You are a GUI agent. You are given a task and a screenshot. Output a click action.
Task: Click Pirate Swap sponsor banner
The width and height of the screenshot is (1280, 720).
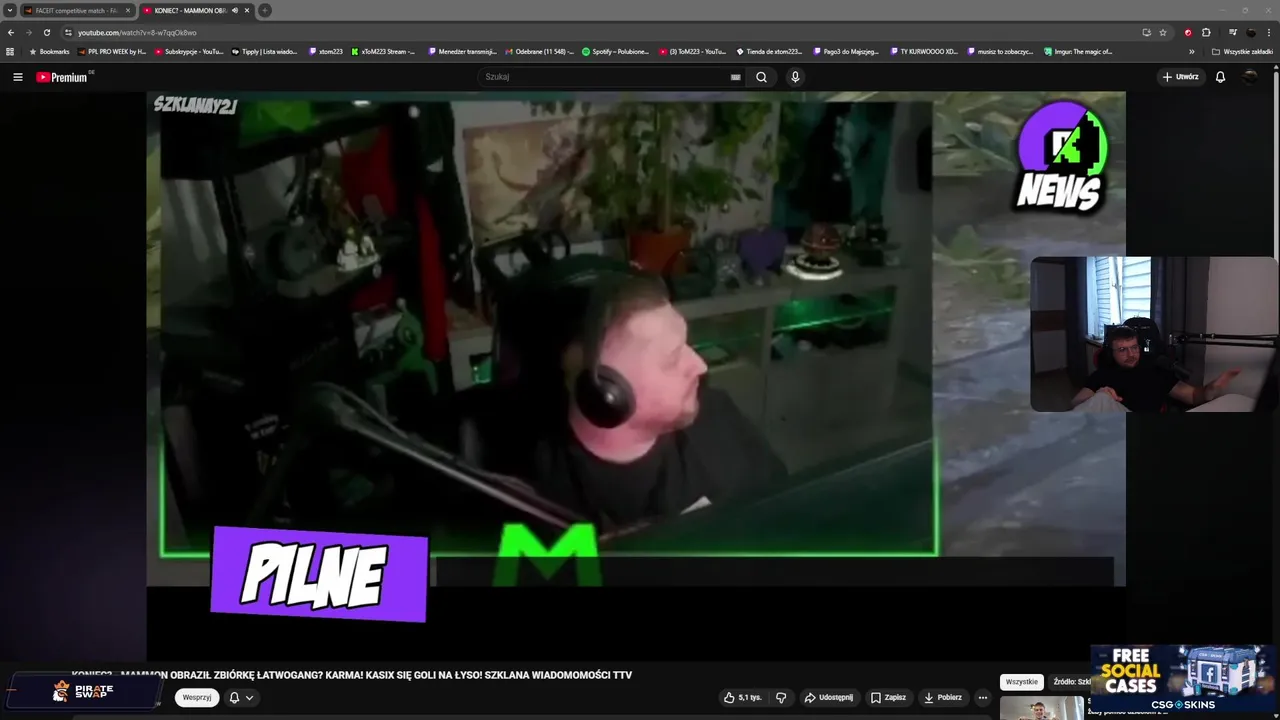click(82, 691)
